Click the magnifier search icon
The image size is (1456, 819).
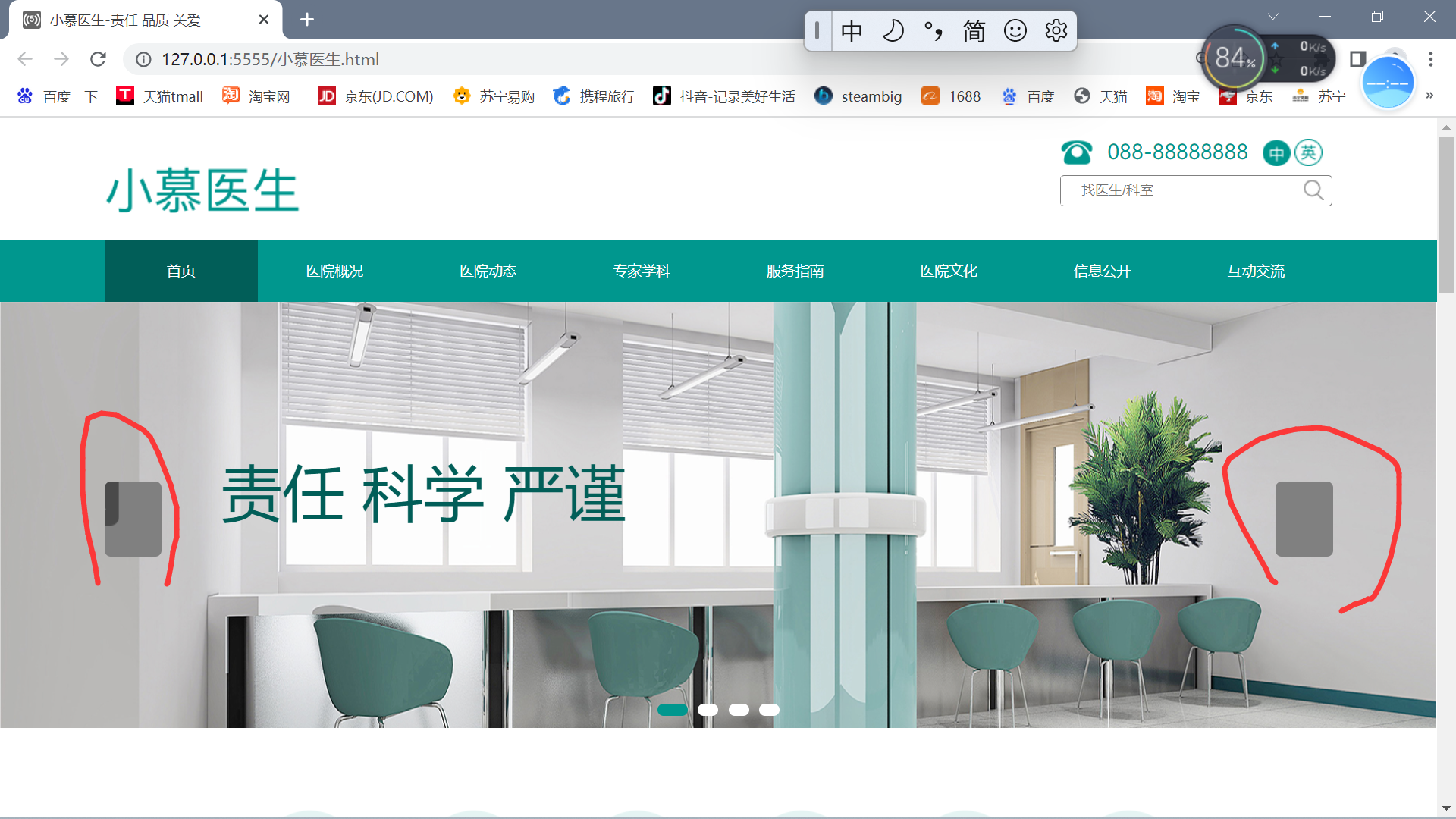[x=1313, y=190]
